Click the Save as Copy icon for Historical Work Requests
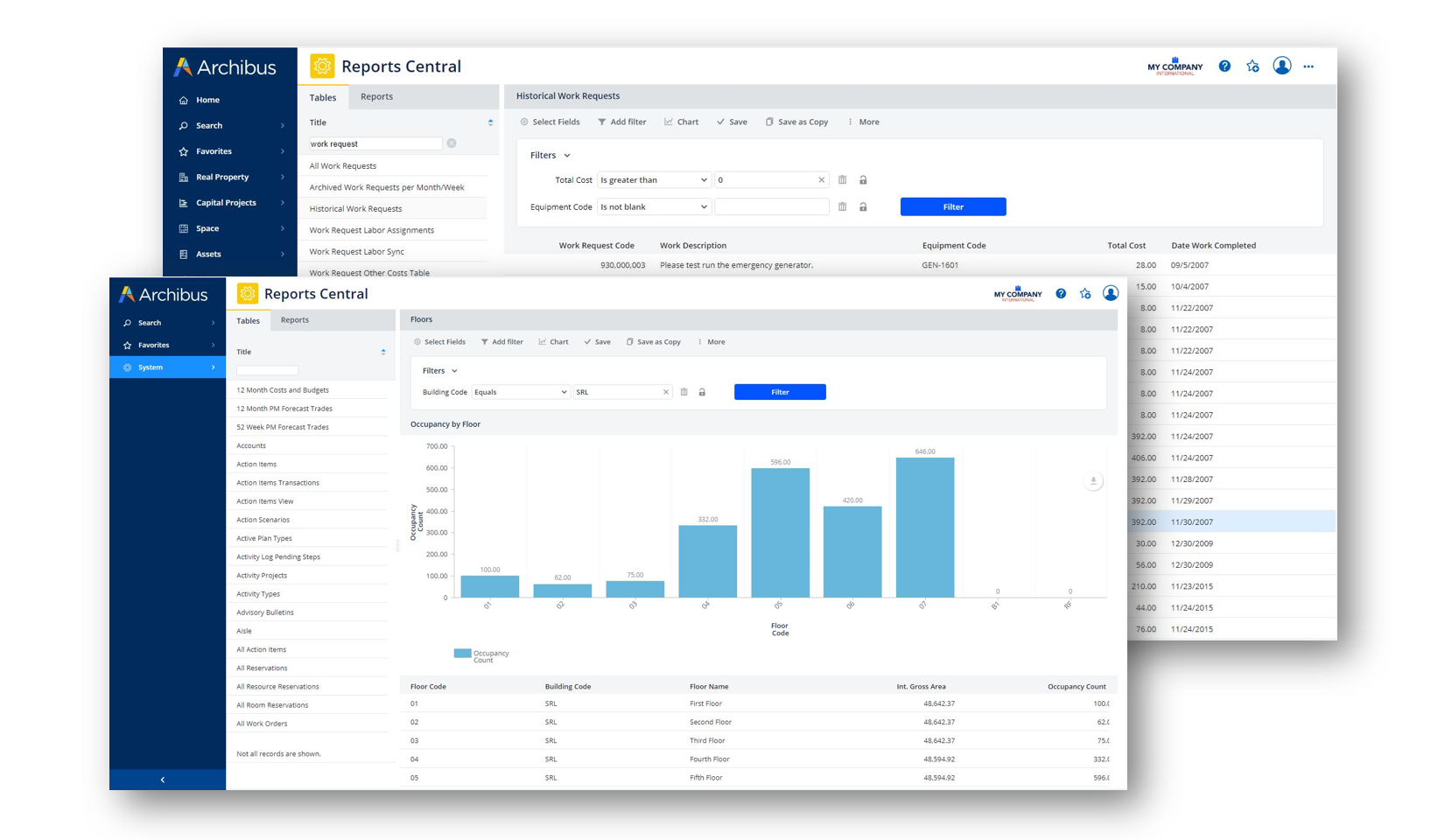Image resolution: width=1438 pixels, height=840 pixels. coord(796,122)
